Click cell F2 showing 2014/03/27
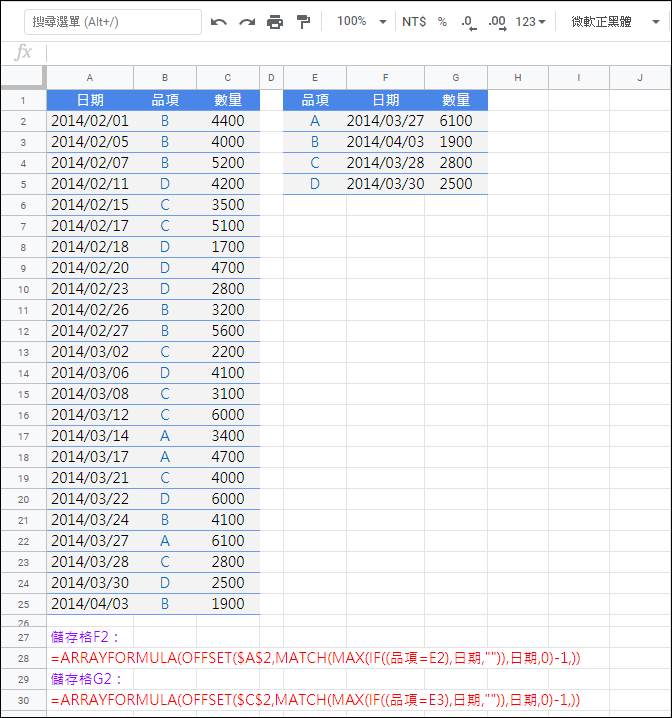The height and width of the screenshot is (718, 672). pyautogui.click(x=385, y=121)
